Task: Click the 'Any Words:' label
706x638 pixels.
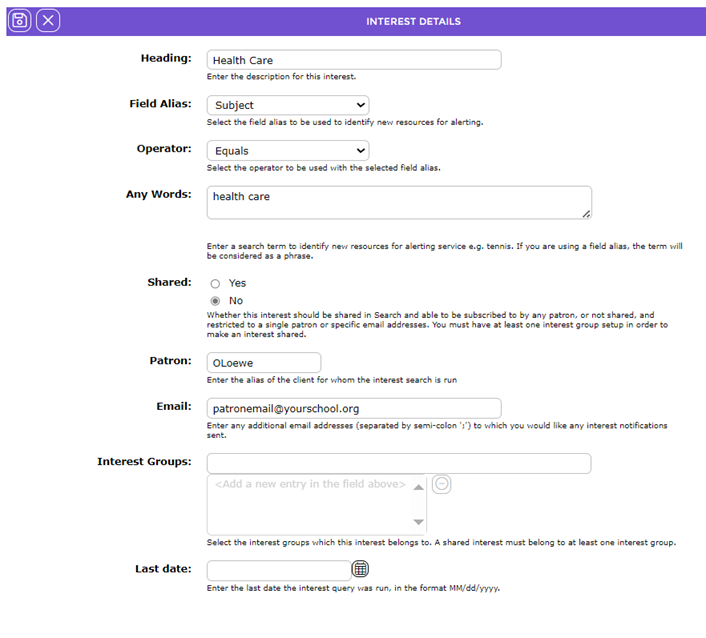Action: click(x=158, y=195)
